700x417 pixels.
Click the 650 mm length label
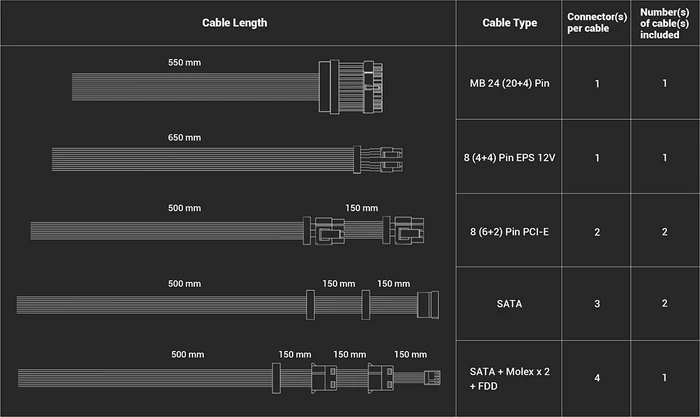184,138
